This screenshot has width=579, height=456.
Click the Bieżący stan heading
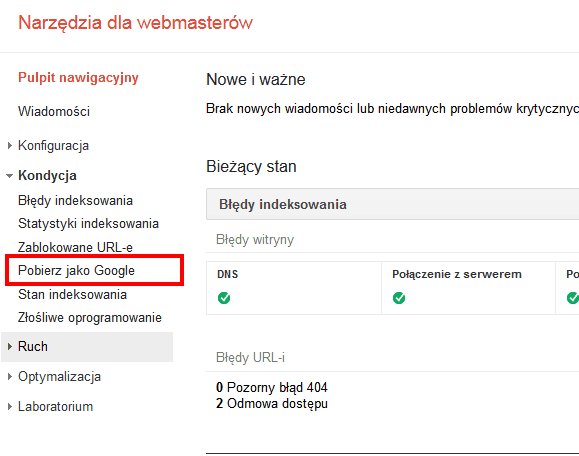click(x=251, y=167)
